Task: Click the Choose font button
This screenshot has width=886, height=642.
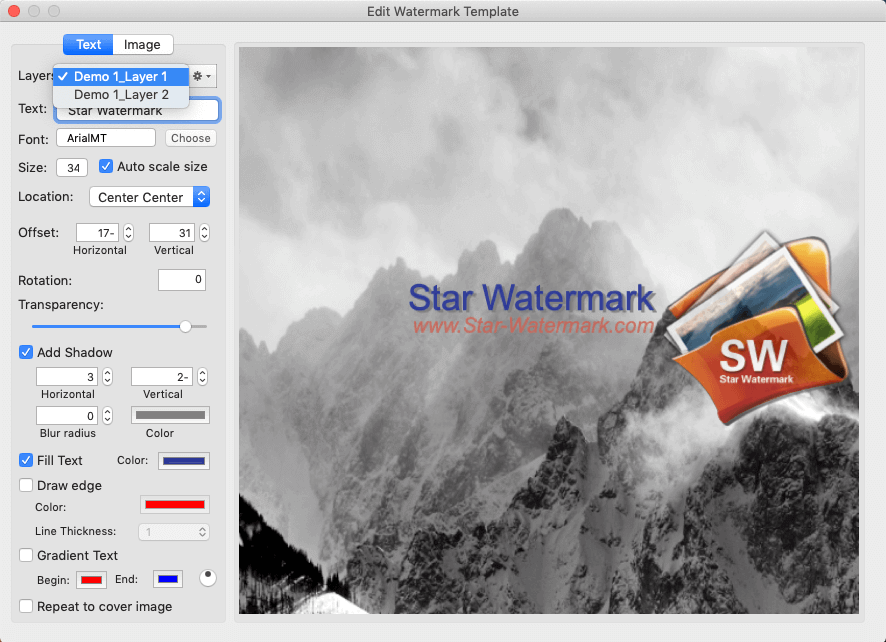Action: point(190,138)
